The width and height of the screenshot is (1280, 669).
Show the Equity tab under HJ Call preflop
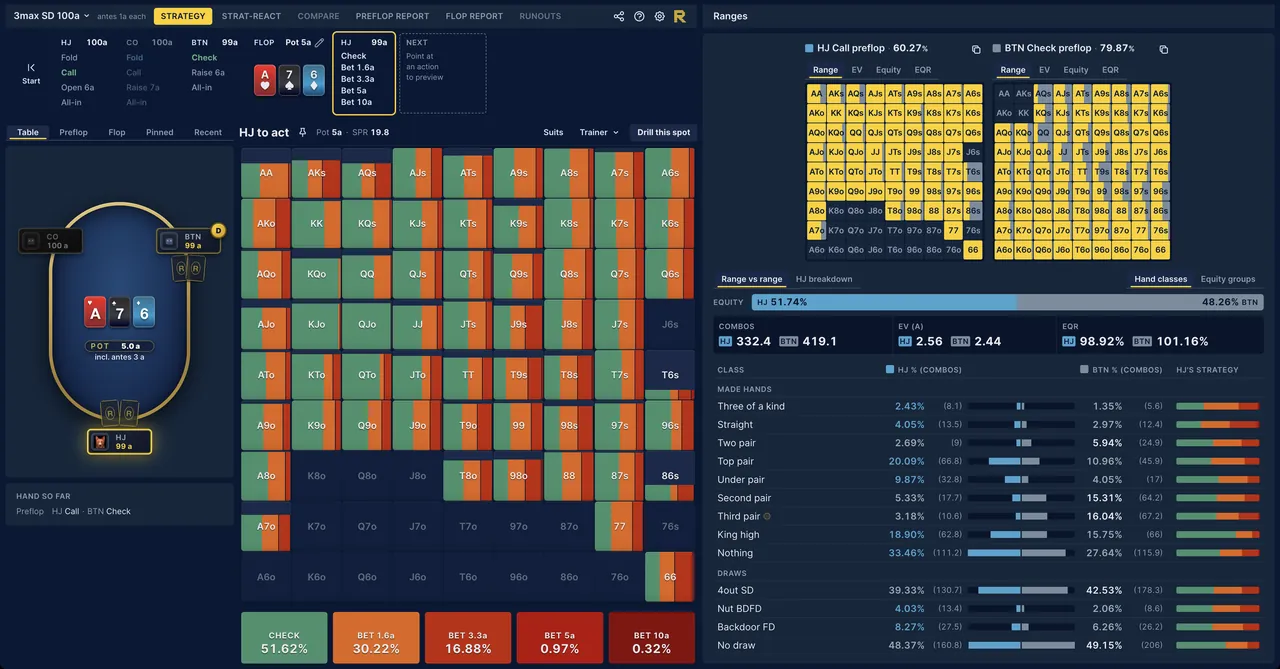point(888,70)
